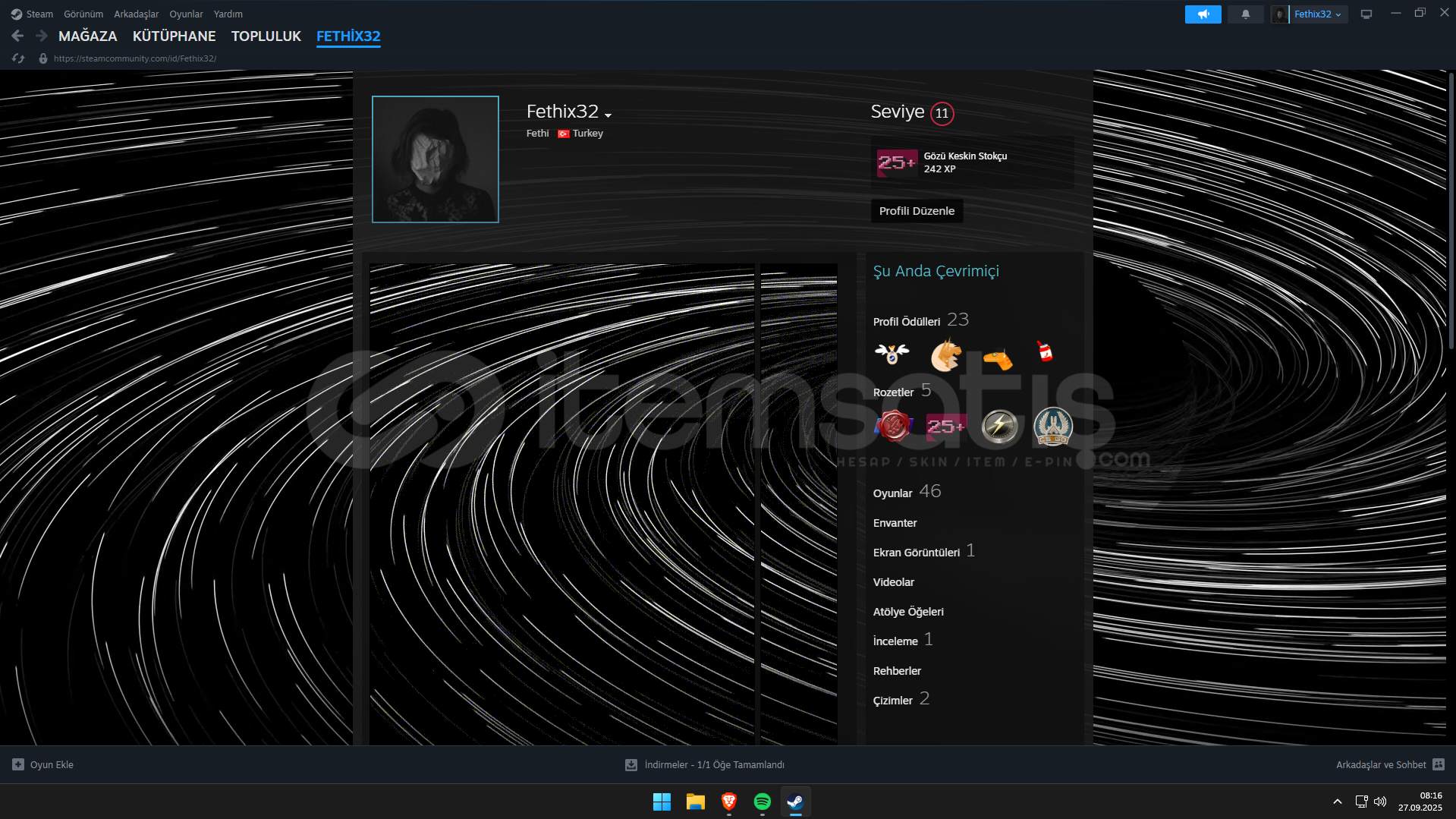This screenshot has height=819, width=1456.
Task: Open the lightning bolt coin badge
Action: (x=999, y=426)
